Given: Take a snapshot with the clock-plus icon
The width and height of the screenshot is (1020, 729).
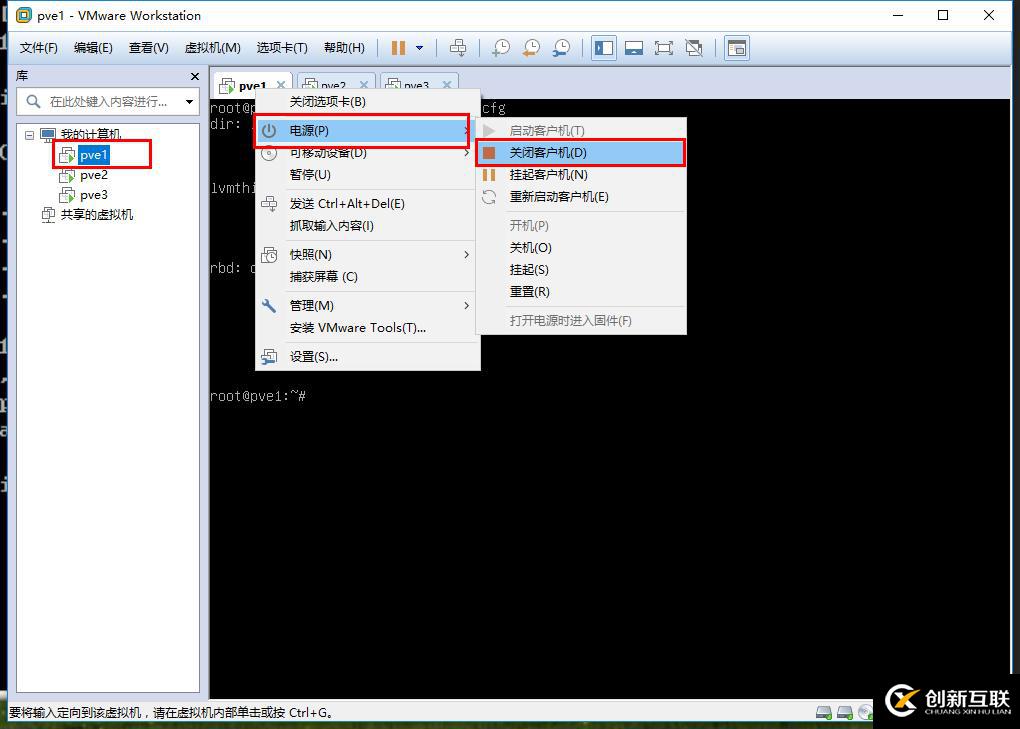Looking at the screenshot, I should tap(501, 47).
